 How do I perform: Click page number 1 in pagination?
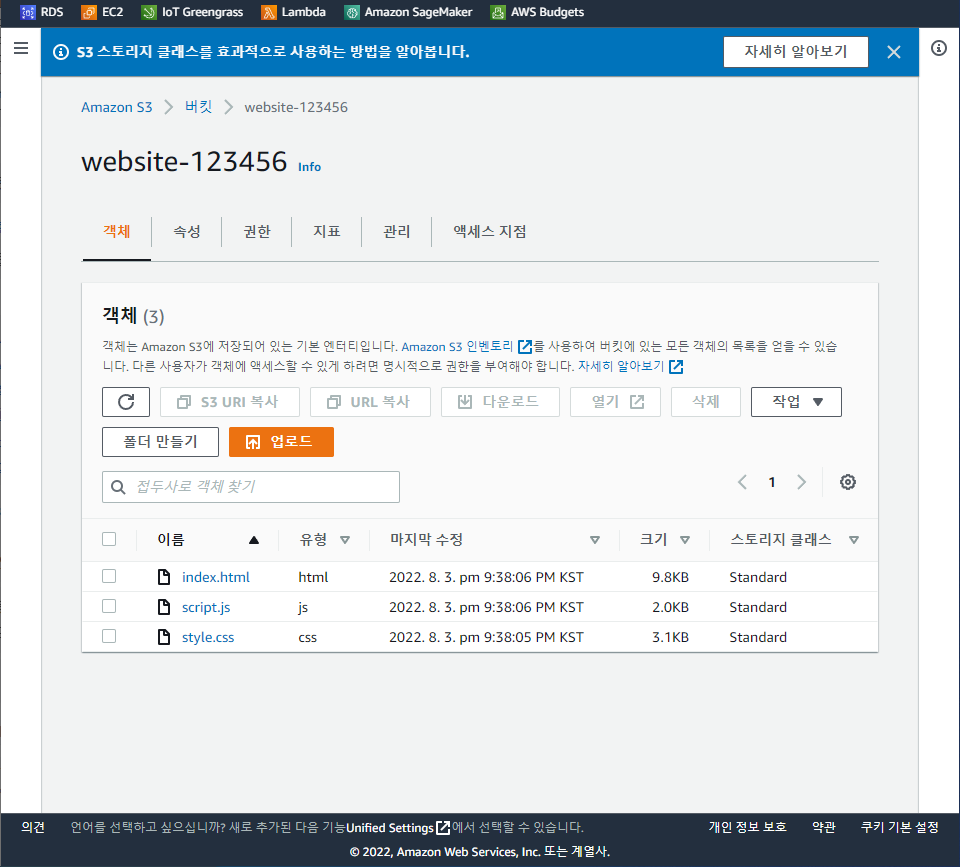pos(772,482)
